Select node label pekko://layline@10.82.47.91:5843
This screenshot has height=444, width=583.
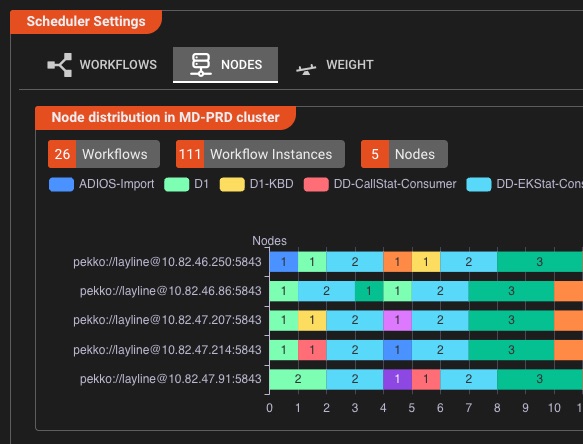(x=171, y=379)
